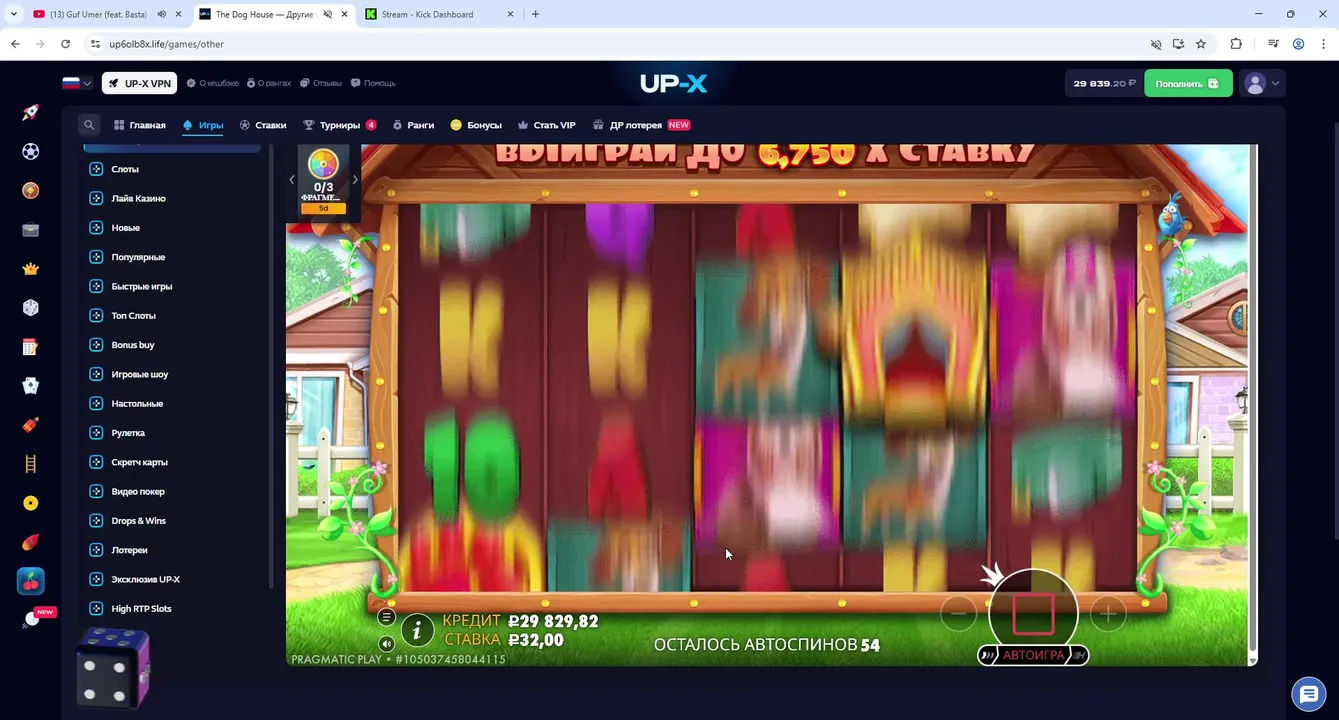Decrease the bet with minus button
This screenshot has width=1339, height=720.
[x=958, y=613]
